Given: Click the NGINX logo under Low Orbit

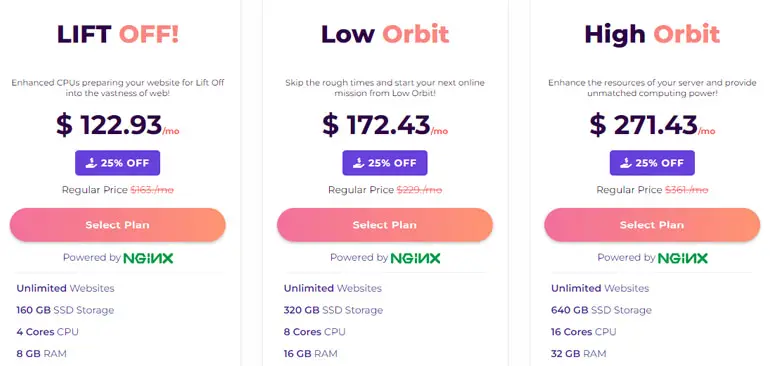Looking at the screenshot, I should [415, 258].
